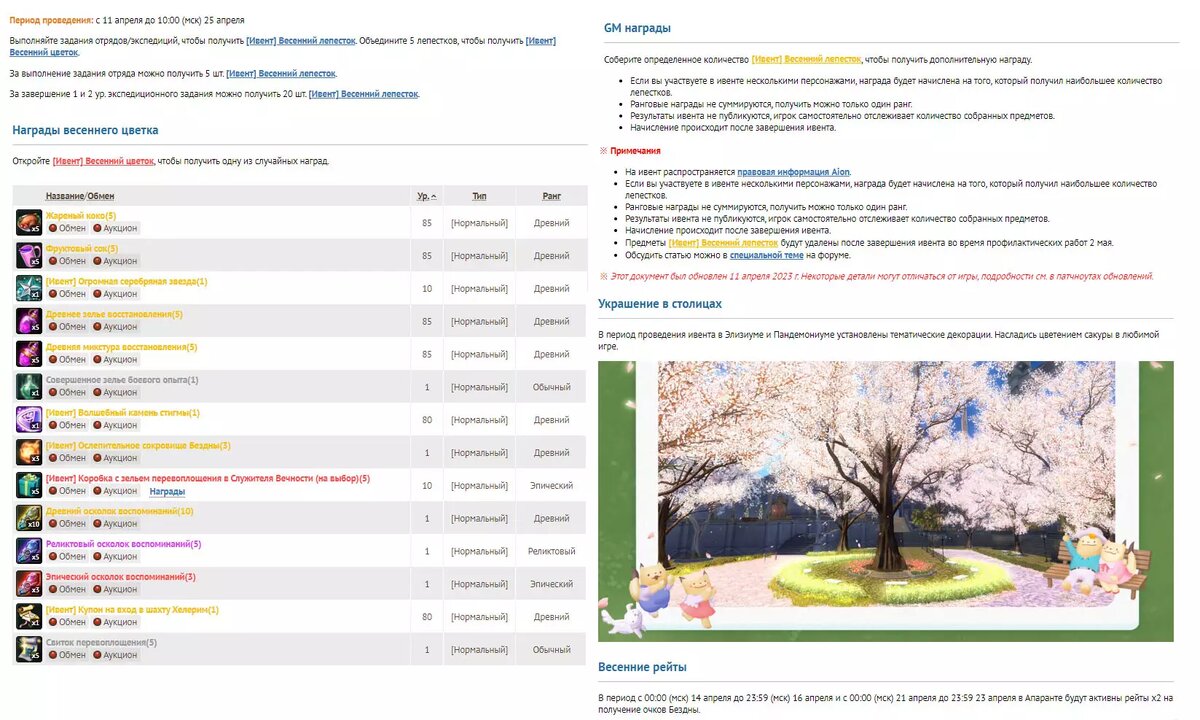This screenshot has width=1200, height=720.
Task: Click Обмен under Эпический осколок воспоминаний
Action: [x=68, y=589]
